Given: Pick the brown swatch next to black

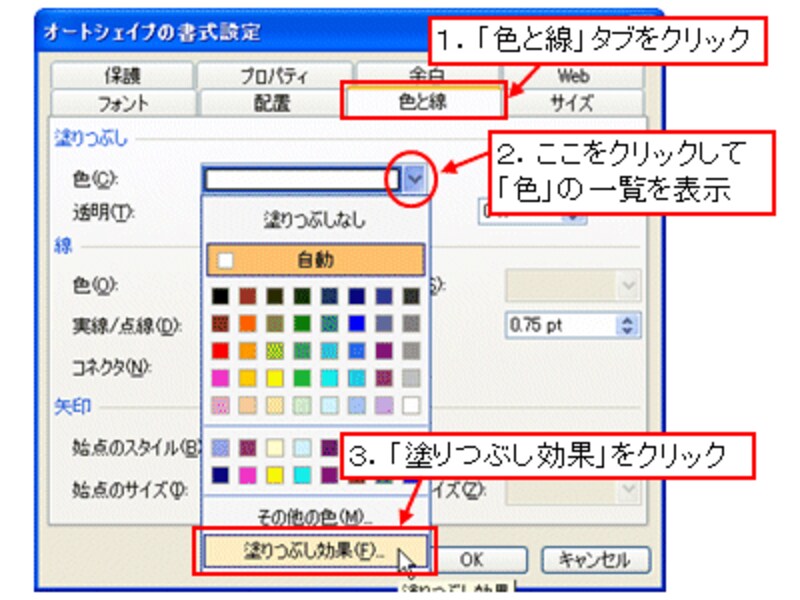Looking at the screenshot, I should point(247,296).
